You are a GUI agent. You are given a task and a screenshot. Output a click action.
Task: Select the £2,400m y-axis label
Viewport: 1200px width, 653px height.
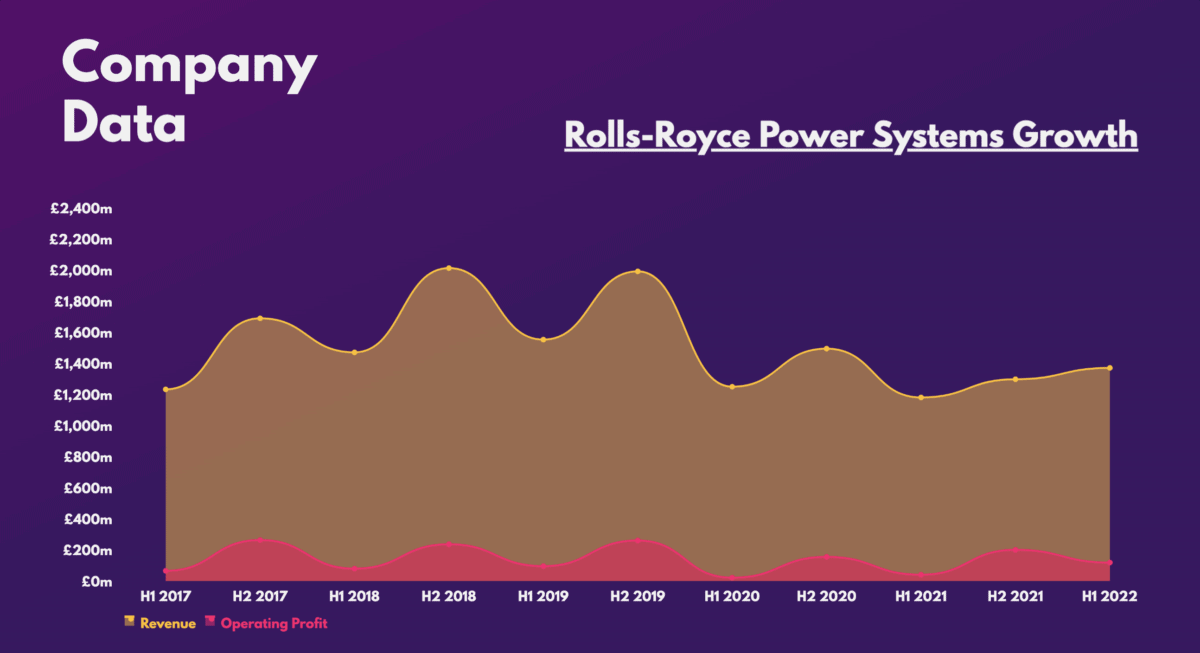point(81,209)
